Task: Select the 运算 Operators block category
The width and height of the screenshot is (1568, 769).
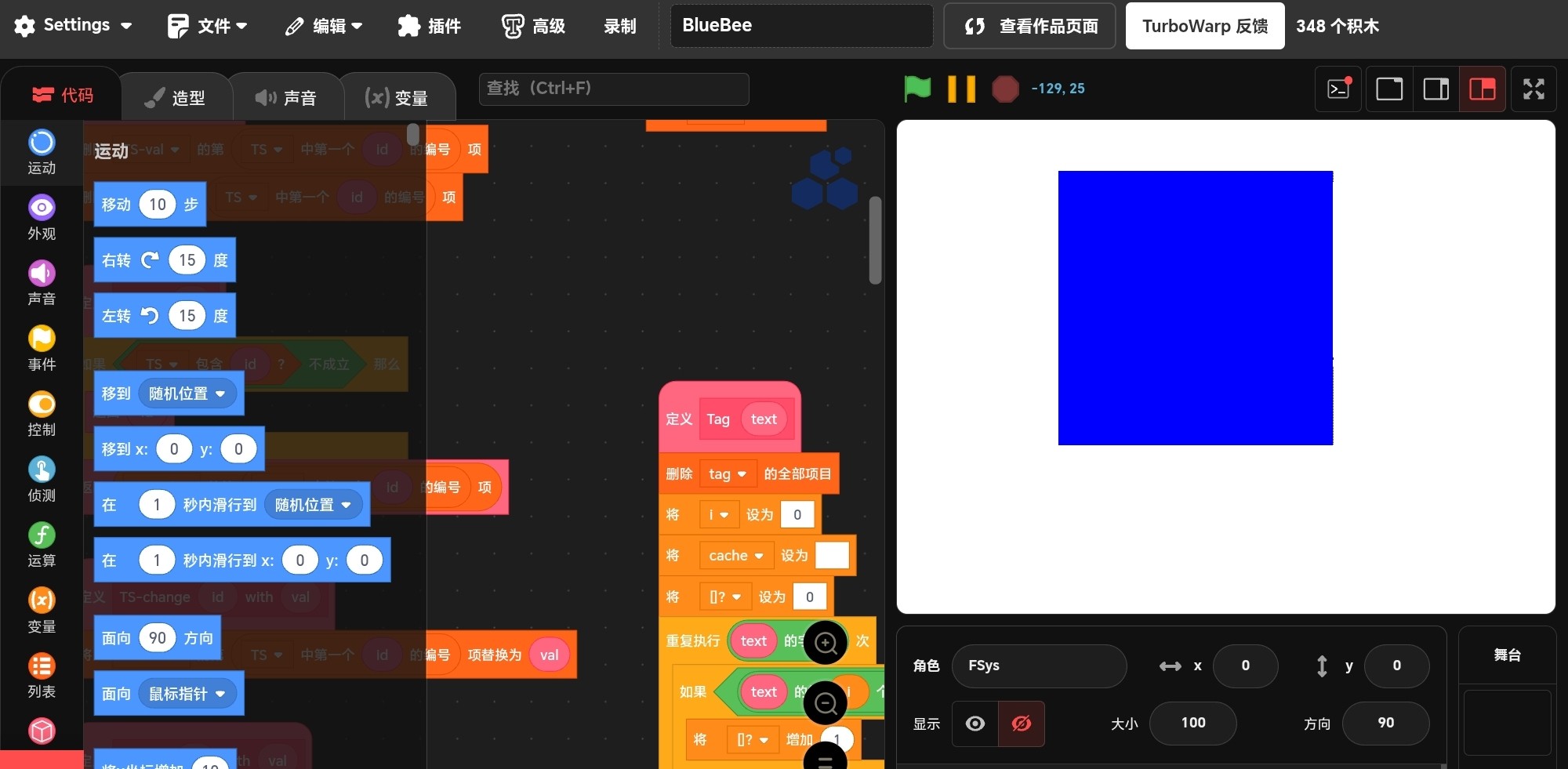Action: [42, 546]
